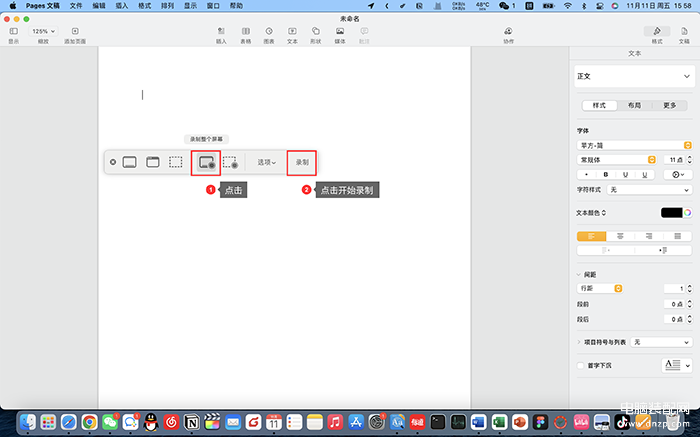Toggle Underline text formatting

[645, 174]
